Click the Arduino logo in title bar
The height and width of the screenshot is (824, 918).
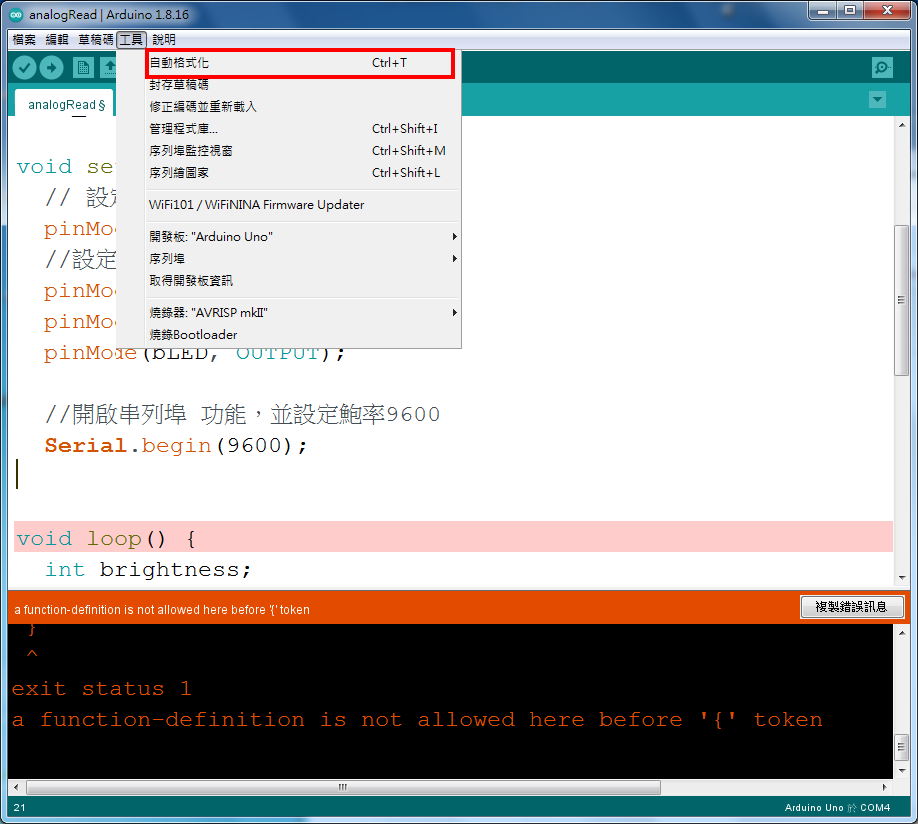pos(16,15)
